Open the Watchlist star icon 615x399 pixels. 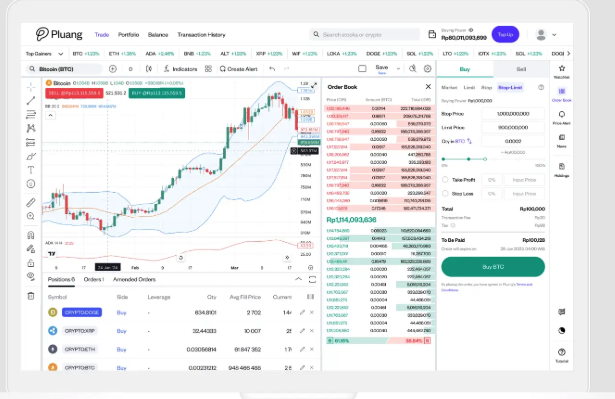tap(562, 69)
